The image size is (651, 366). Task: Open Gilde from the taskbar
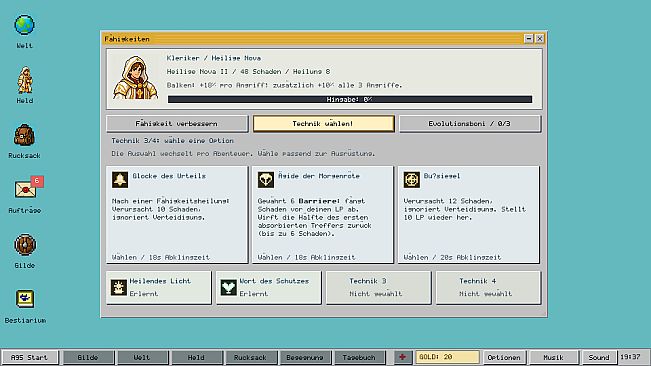tap(88, 357)
